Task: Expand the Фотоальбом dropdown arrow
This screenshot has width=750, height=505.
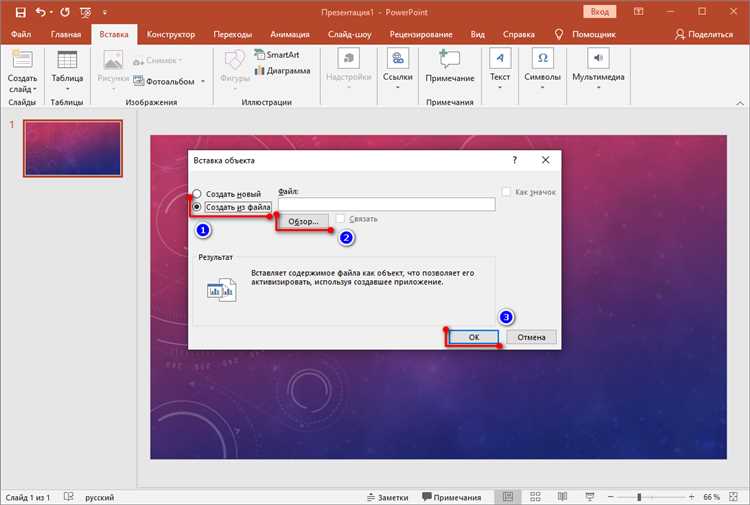Action: click(x=203, y=81)
